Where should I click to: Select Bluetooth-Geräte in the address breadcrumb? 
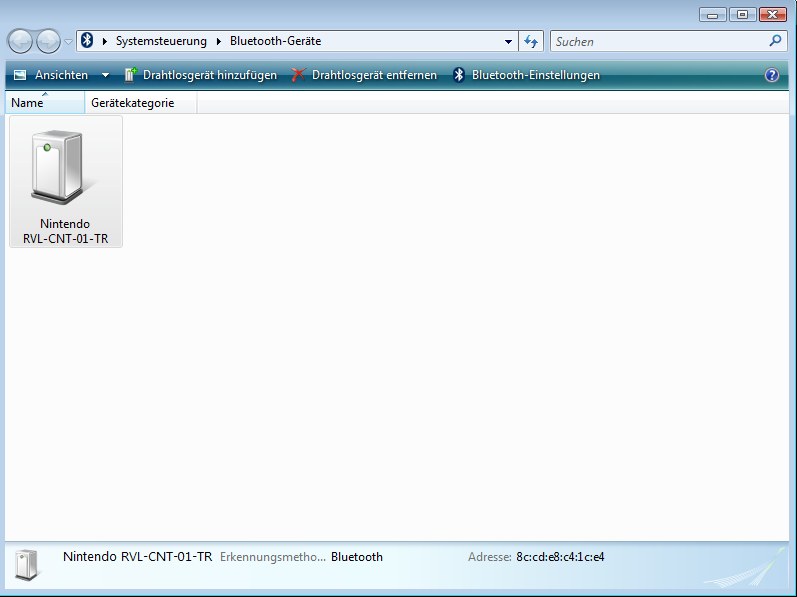click(x=275, y=41)
